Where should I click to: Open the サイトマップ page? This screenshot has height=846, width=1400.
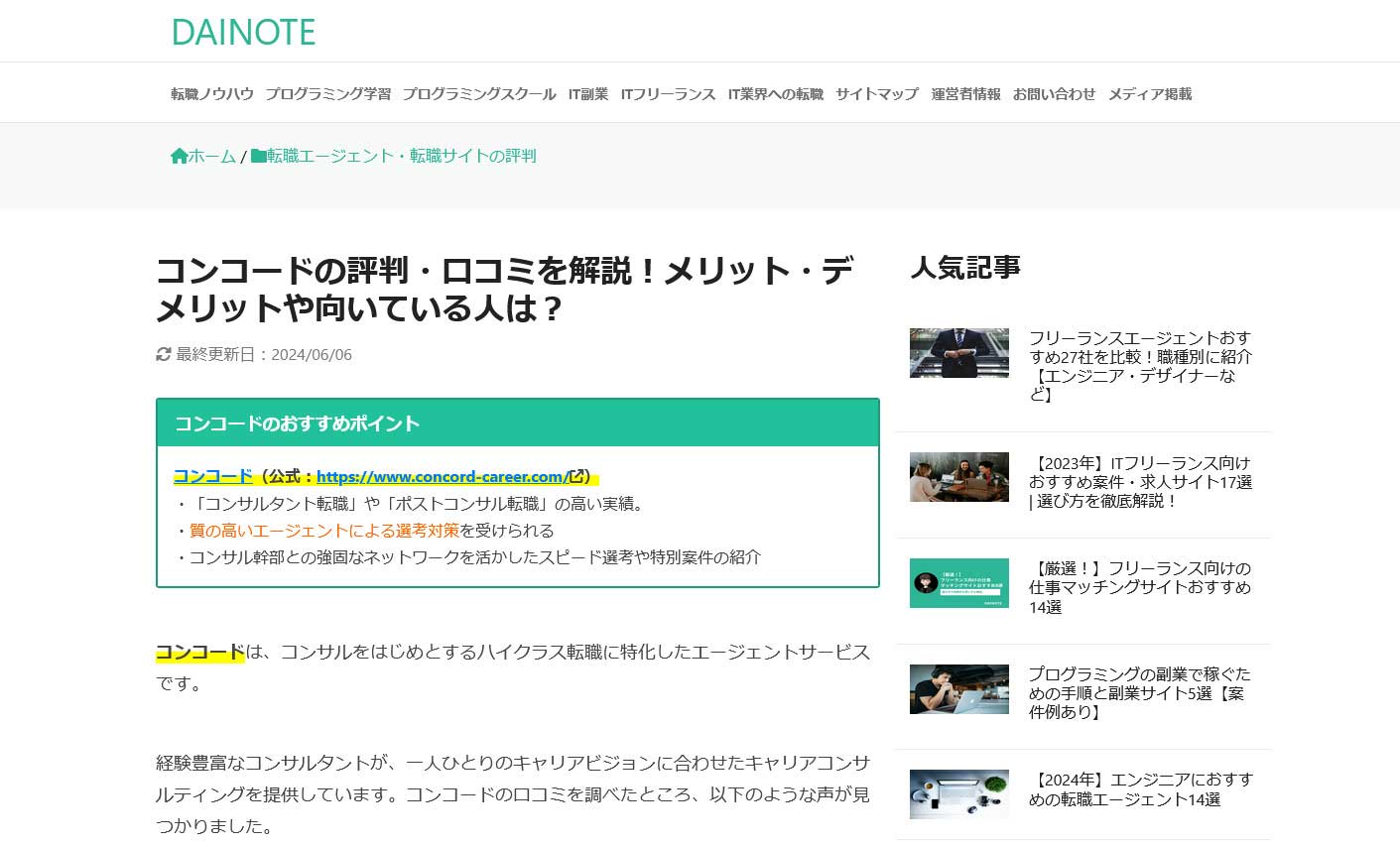[x=877, y=94]
